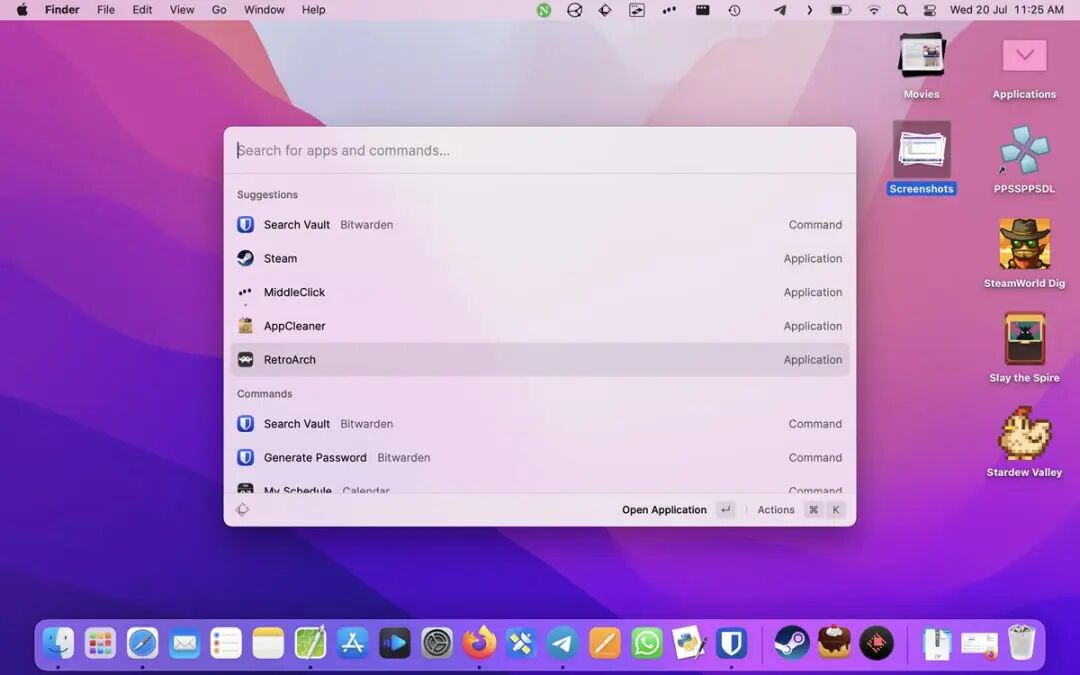The height and width of the screenshot is (675, 1080).
Task: Open WhatsApp from the Dock
Action: pyautogui.click(x=647, y=643)
